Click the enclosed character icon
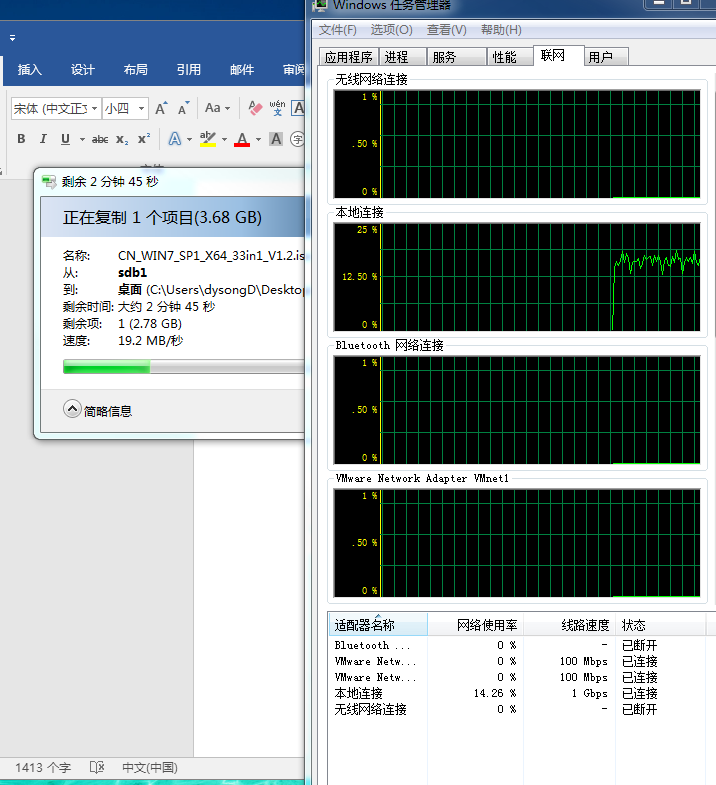The image size is (716, 785). click(297, 139)
